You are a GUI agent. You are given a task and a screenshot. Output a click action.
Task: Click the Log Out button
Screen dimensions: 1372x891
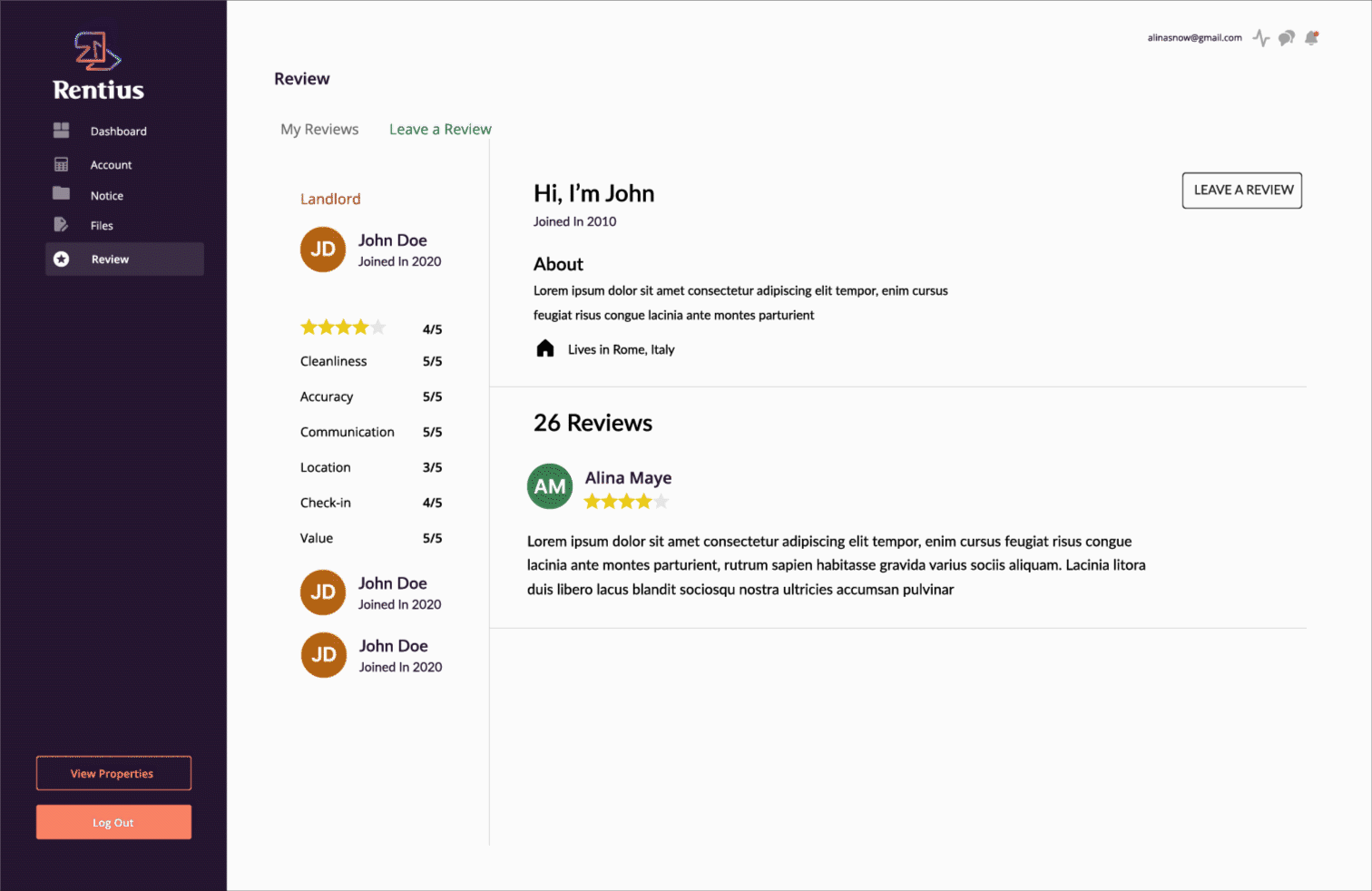tap(113, 822)
